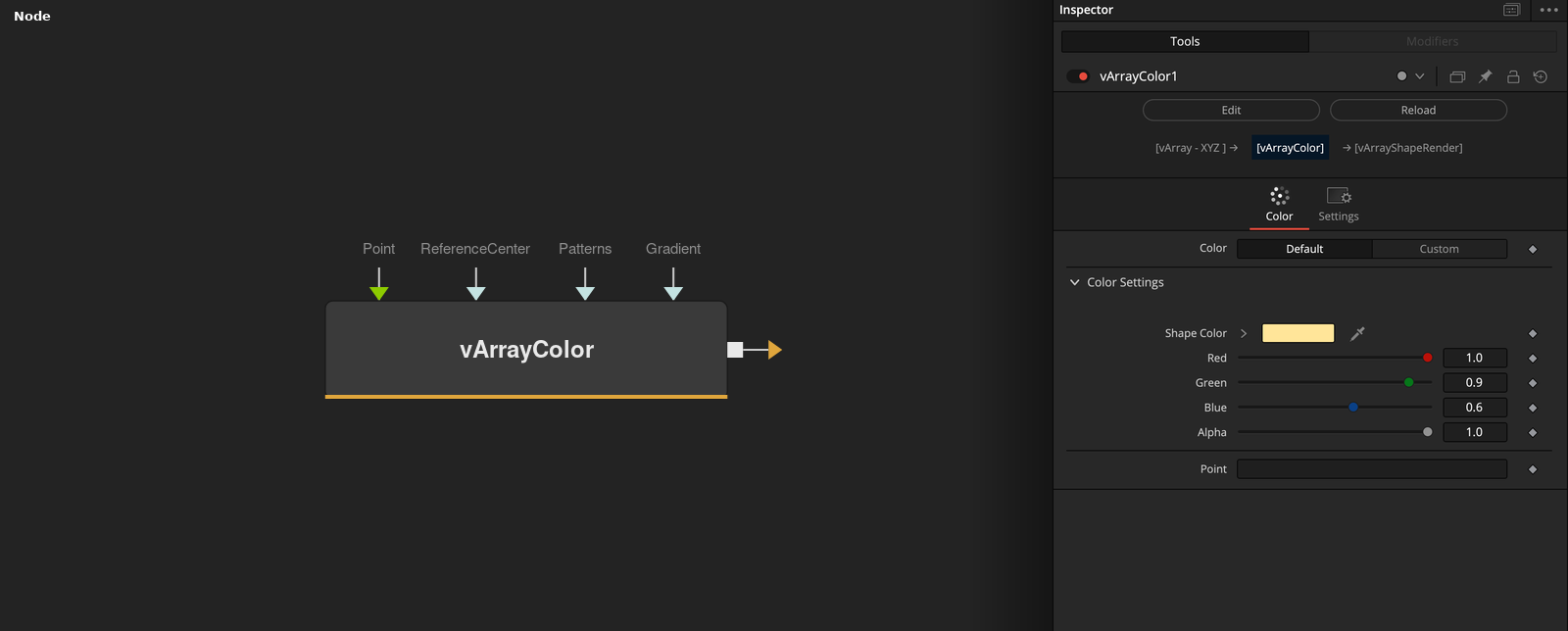This screenshot has height=631, width=1568.
Task: Click the Alpha value field
Action: (1475, 432)
